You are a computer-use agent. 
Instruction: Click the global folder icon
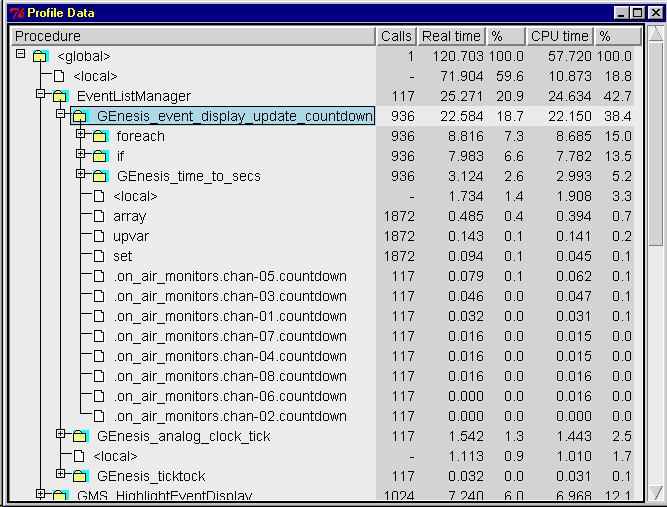[x=39, y=56]
